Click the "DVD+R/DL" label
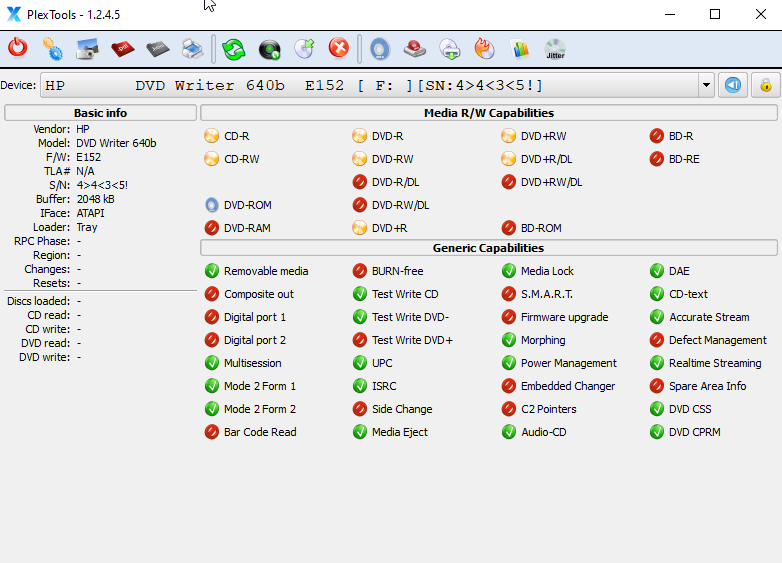 [546, 159]
